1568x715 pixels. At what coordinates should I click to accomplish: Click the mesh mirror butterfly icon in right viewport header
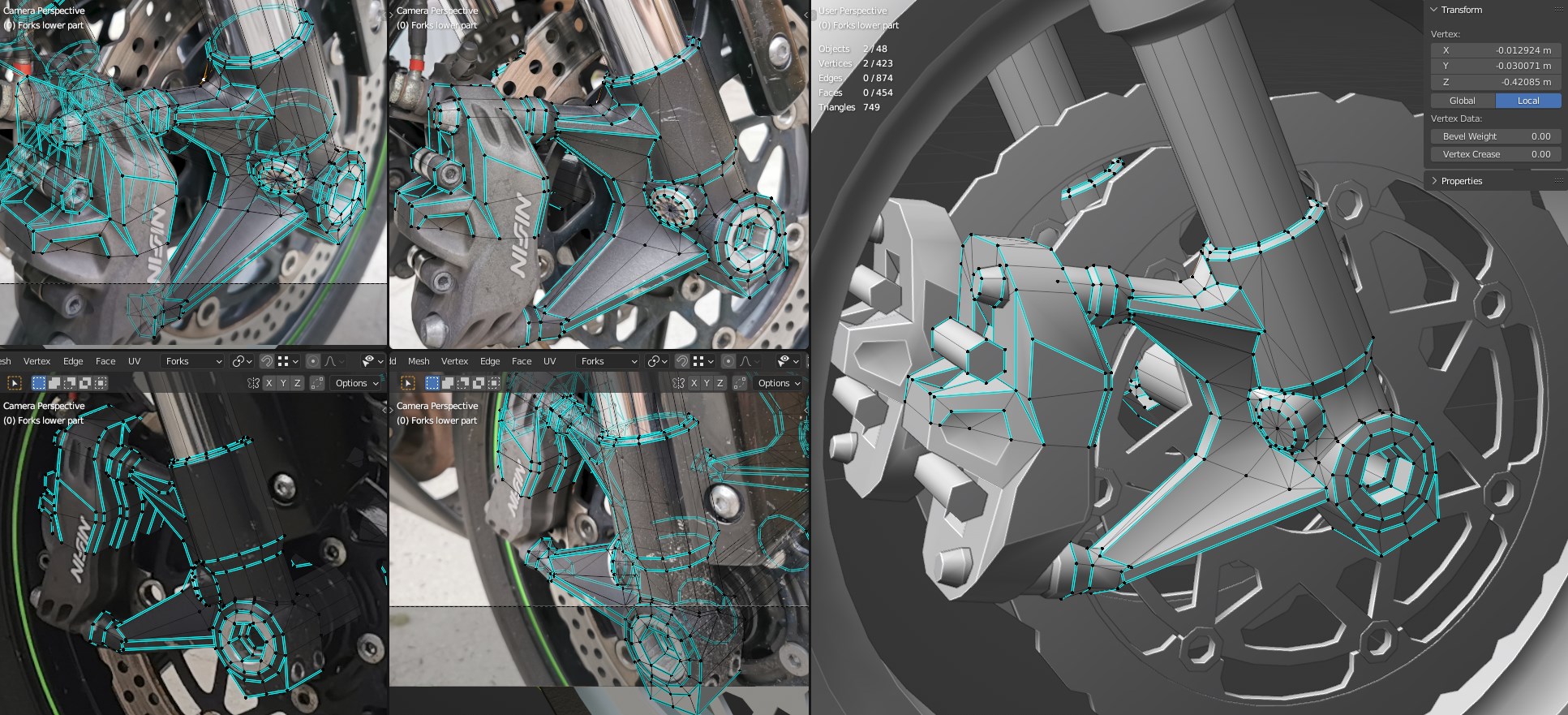[679, 383]
